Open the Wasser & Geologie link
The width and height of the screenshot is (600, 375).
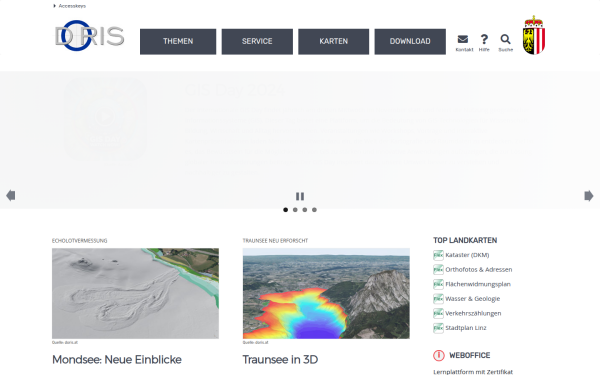coord(473,298)
